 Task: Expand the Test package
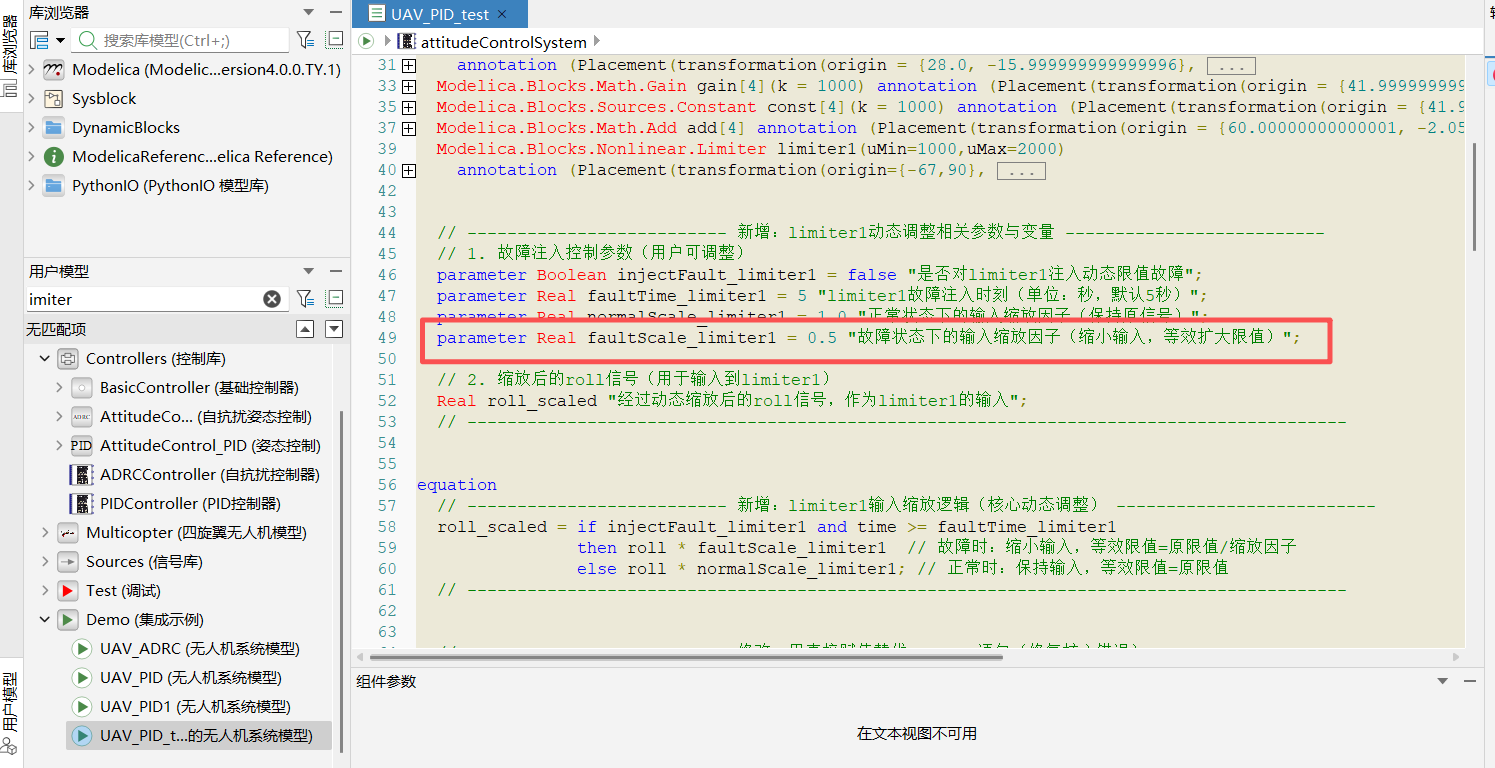(45, 591)
